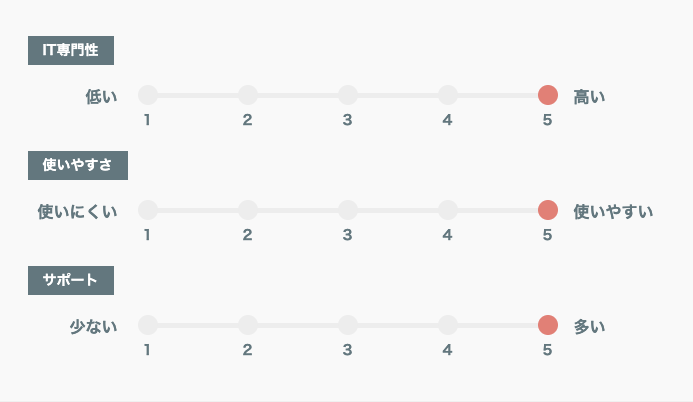Click the 使いやすい label text

point(613,212)
